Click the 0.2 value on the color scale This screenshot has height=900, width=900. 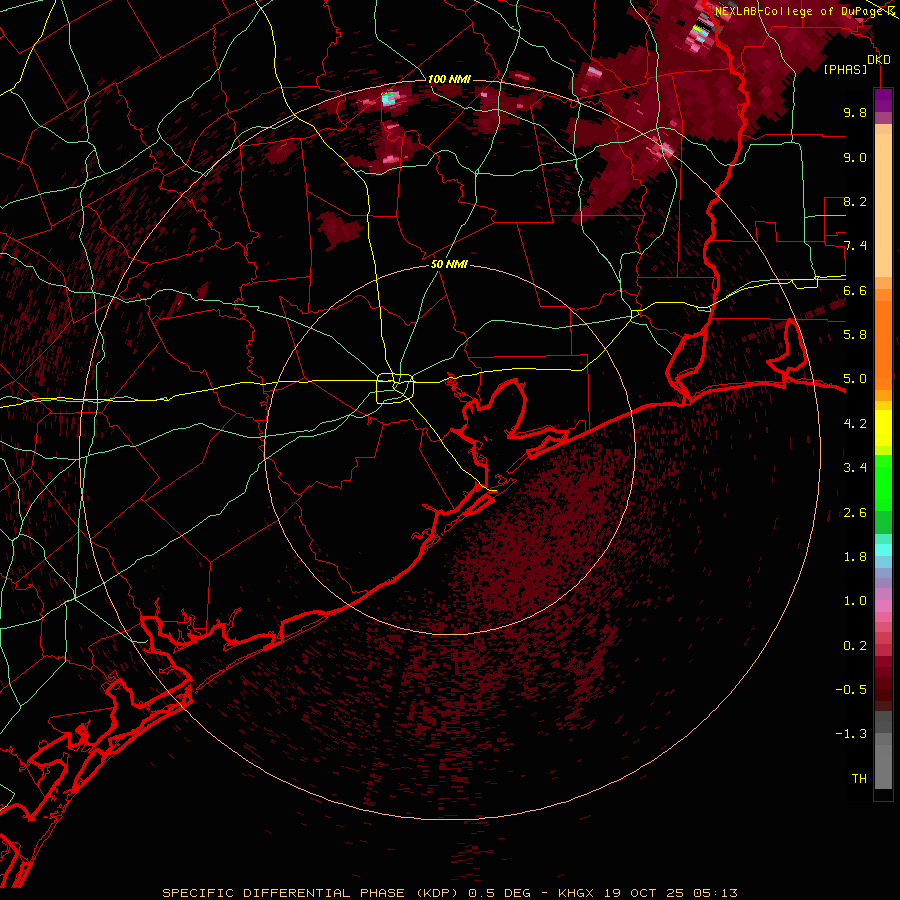pyautogui.click(x=855, y=646)
